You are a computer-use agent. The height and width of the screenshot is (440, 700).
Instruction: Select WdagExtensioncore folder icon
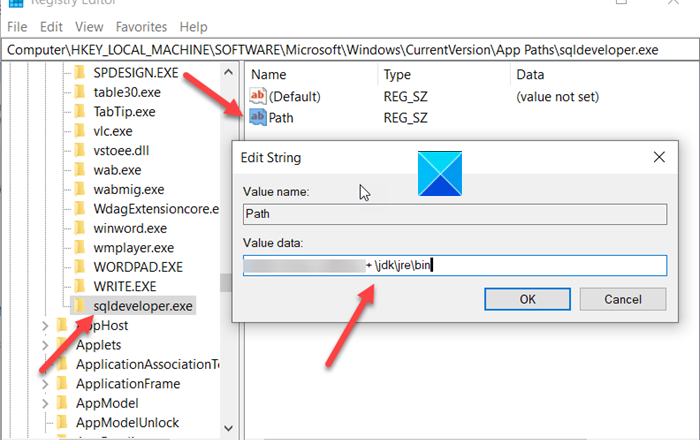pos(80,208)
